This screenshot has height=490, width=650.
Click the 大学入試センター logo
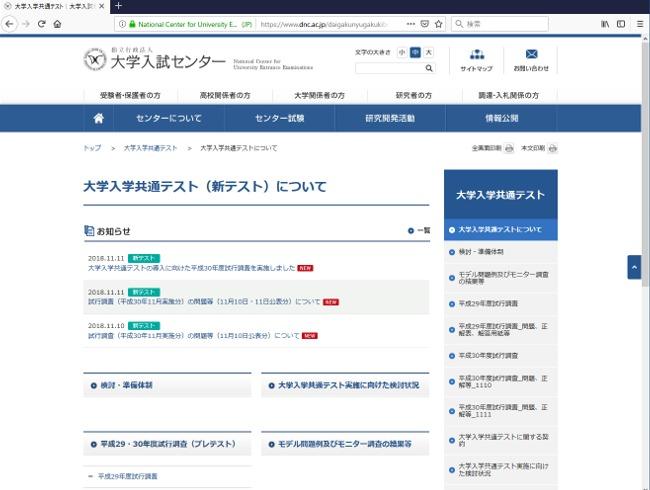pos(155,60)
